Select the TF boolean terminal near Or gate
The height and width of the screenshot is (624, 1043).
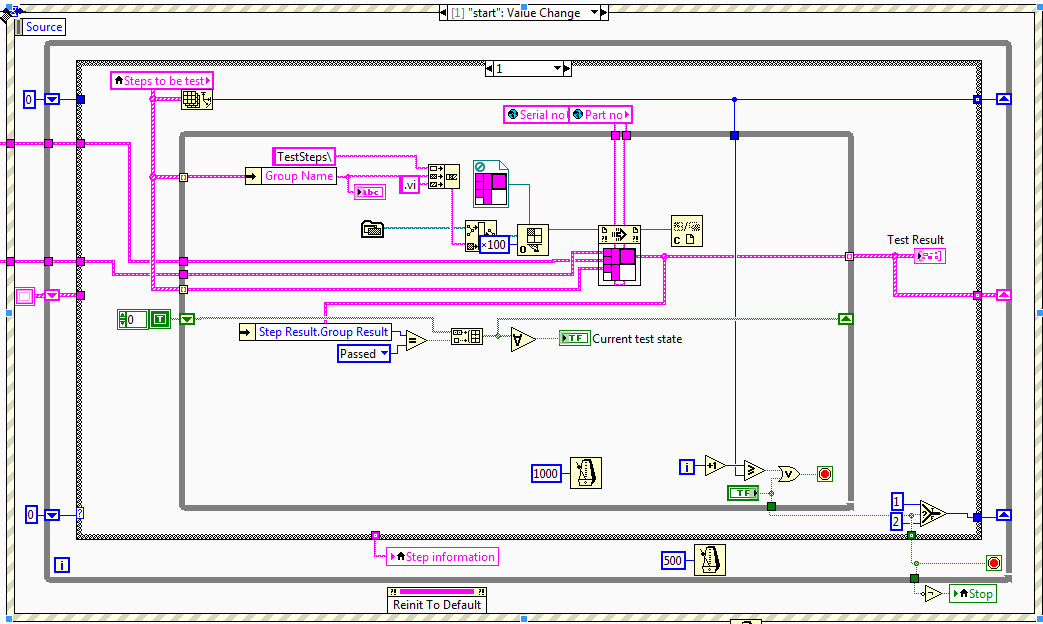coord(743,493)
